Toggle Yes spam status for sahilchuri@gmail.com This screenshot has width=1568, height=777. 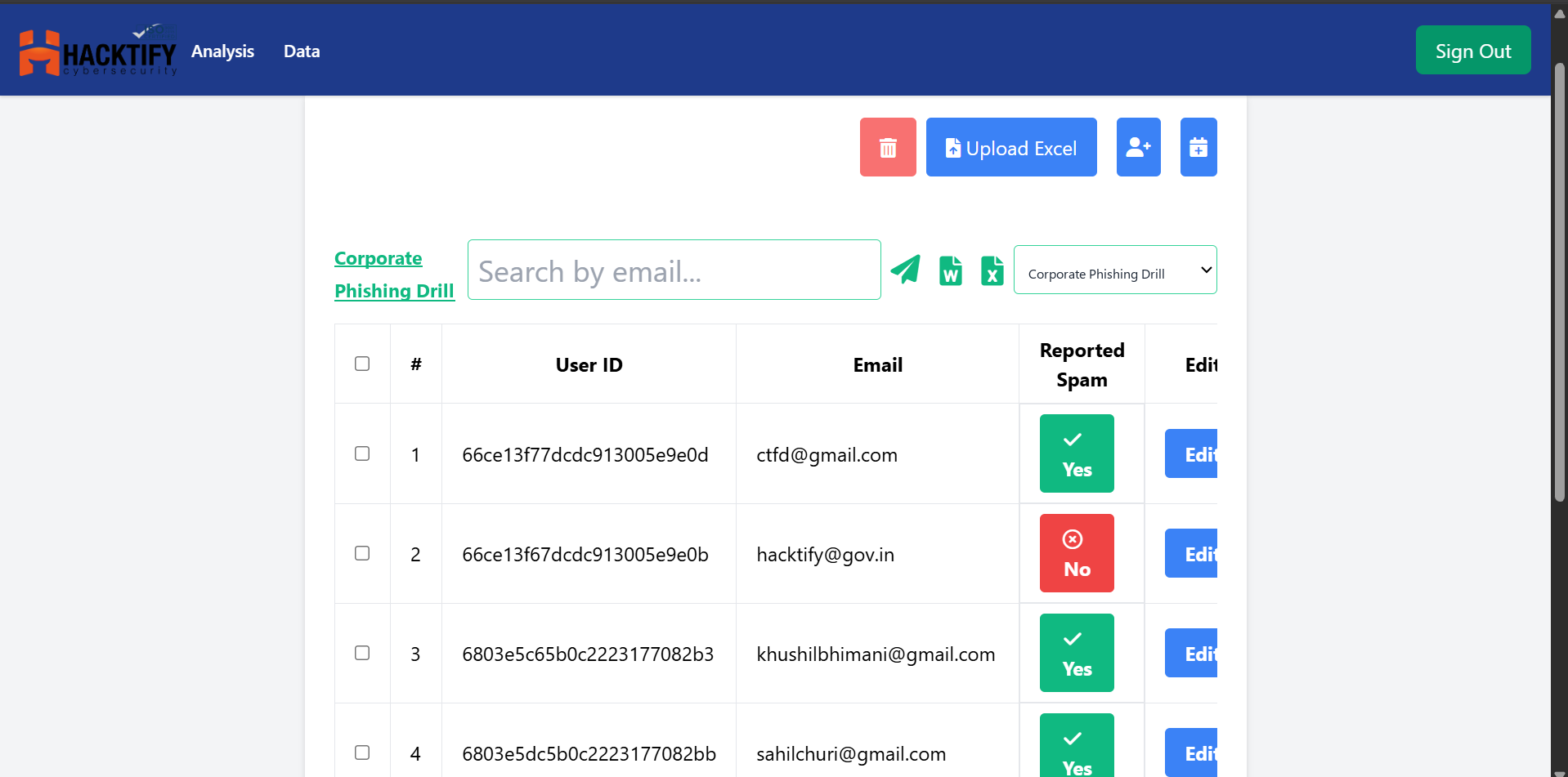click(x=1077, y=745)
